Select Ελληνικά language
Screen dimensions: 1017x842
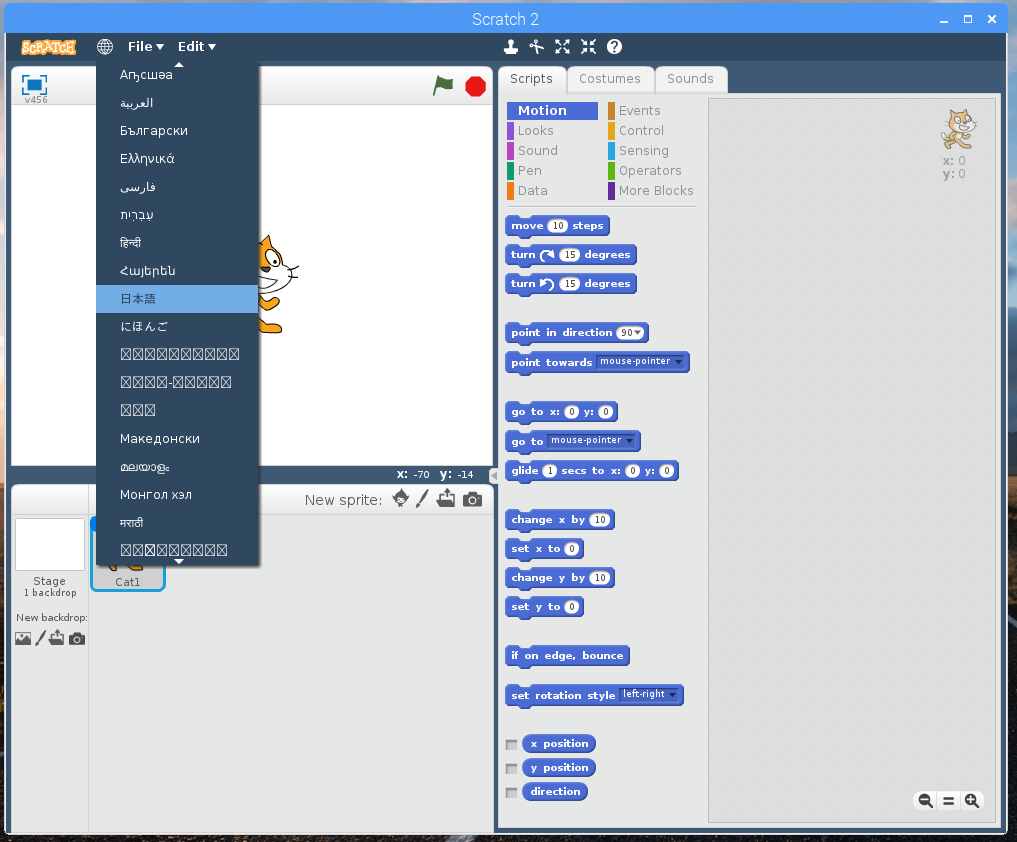coord(177,158)
